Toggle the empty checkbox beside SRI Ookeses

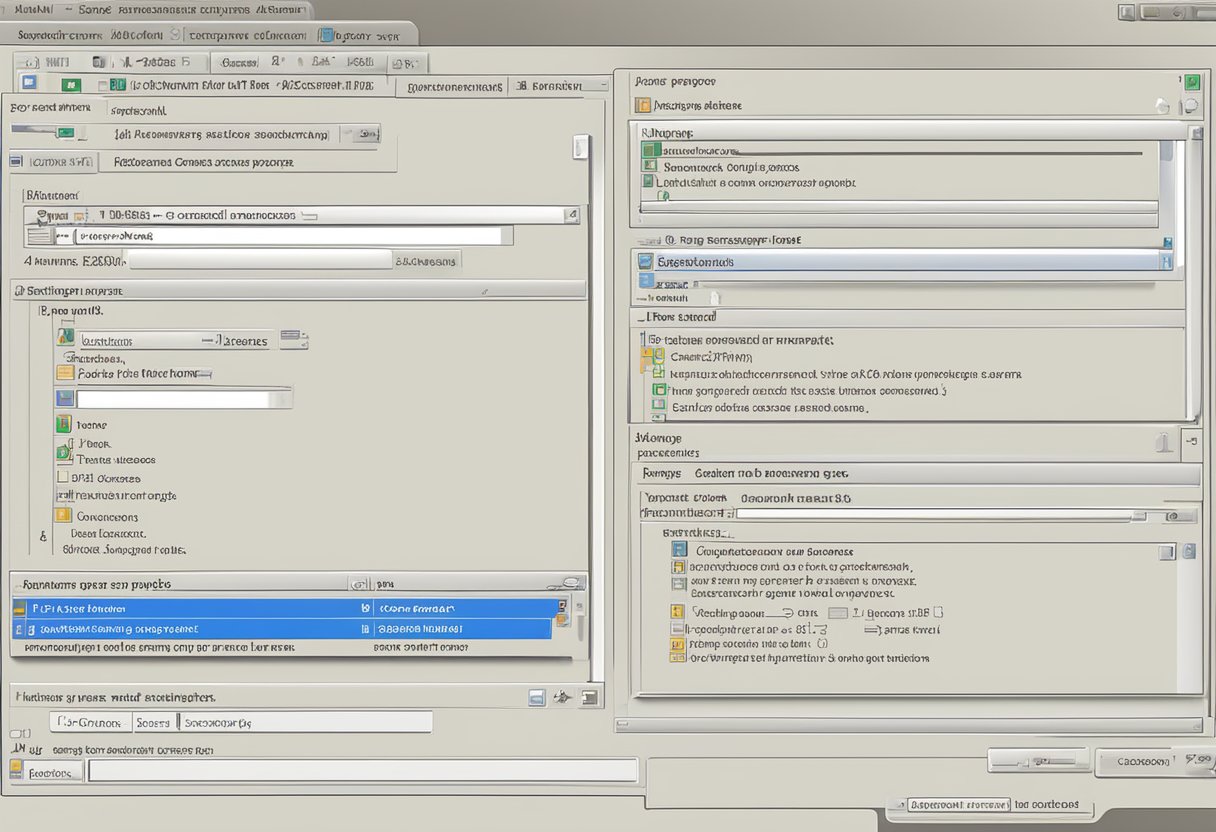pos(63,478)
